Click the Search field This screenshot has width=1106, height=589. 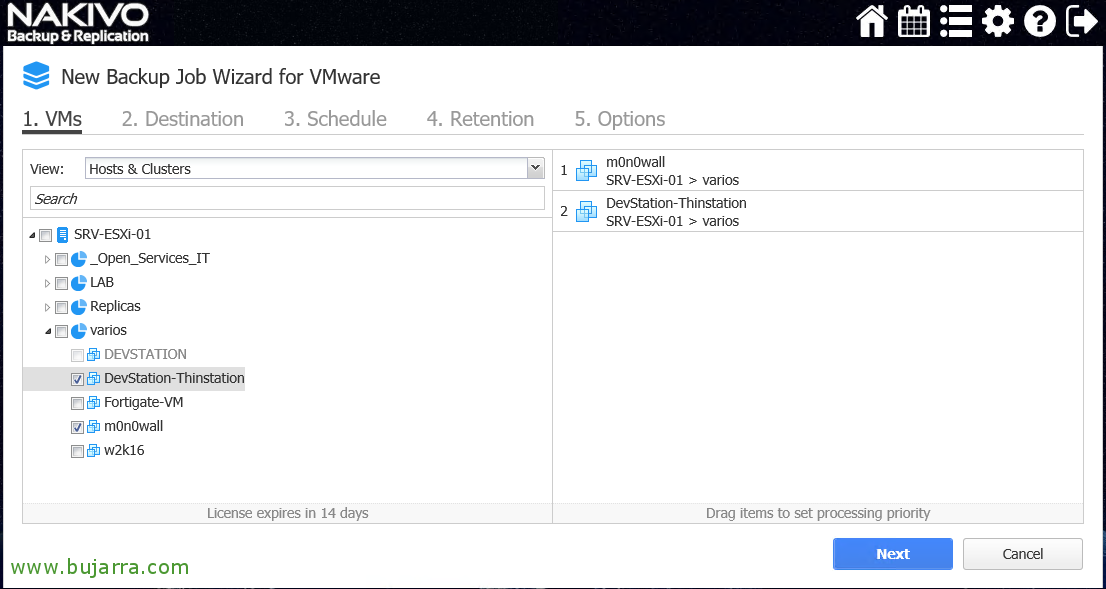(287, 198)
